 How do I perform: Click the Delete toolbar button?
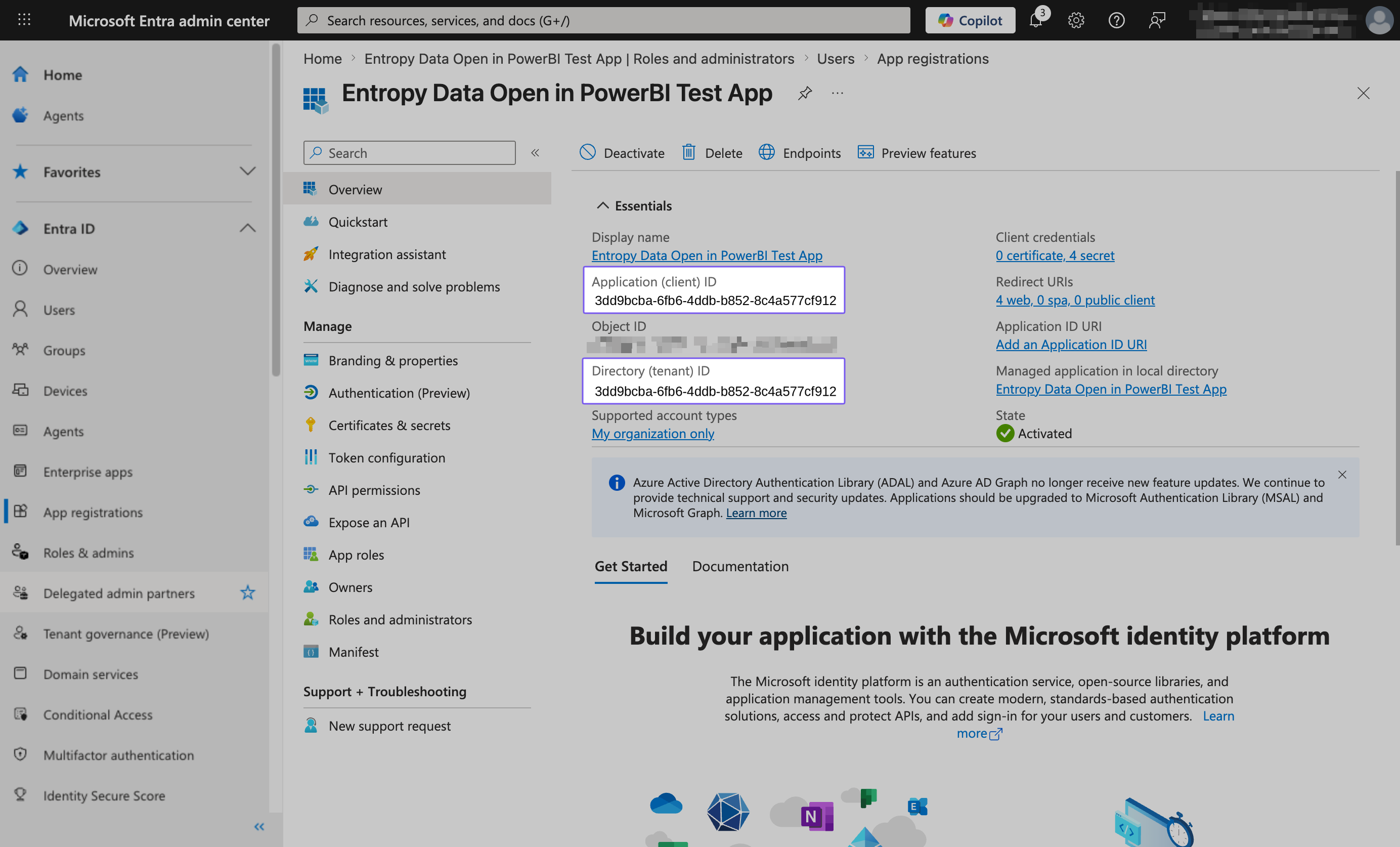coord(712,152)
